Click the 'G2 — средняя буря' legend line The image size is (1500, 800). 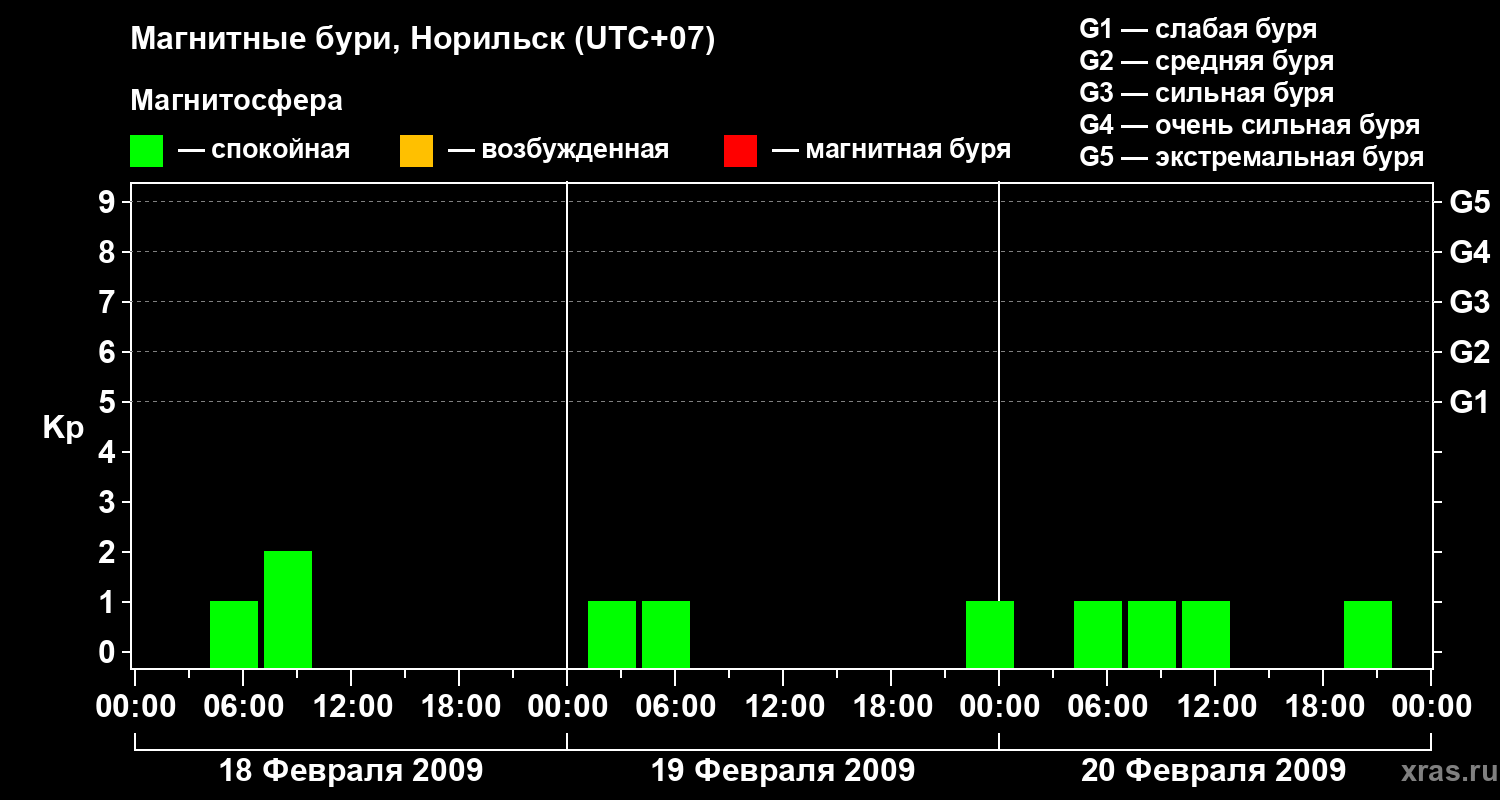pyautogui.click(x=1206, y=61)
